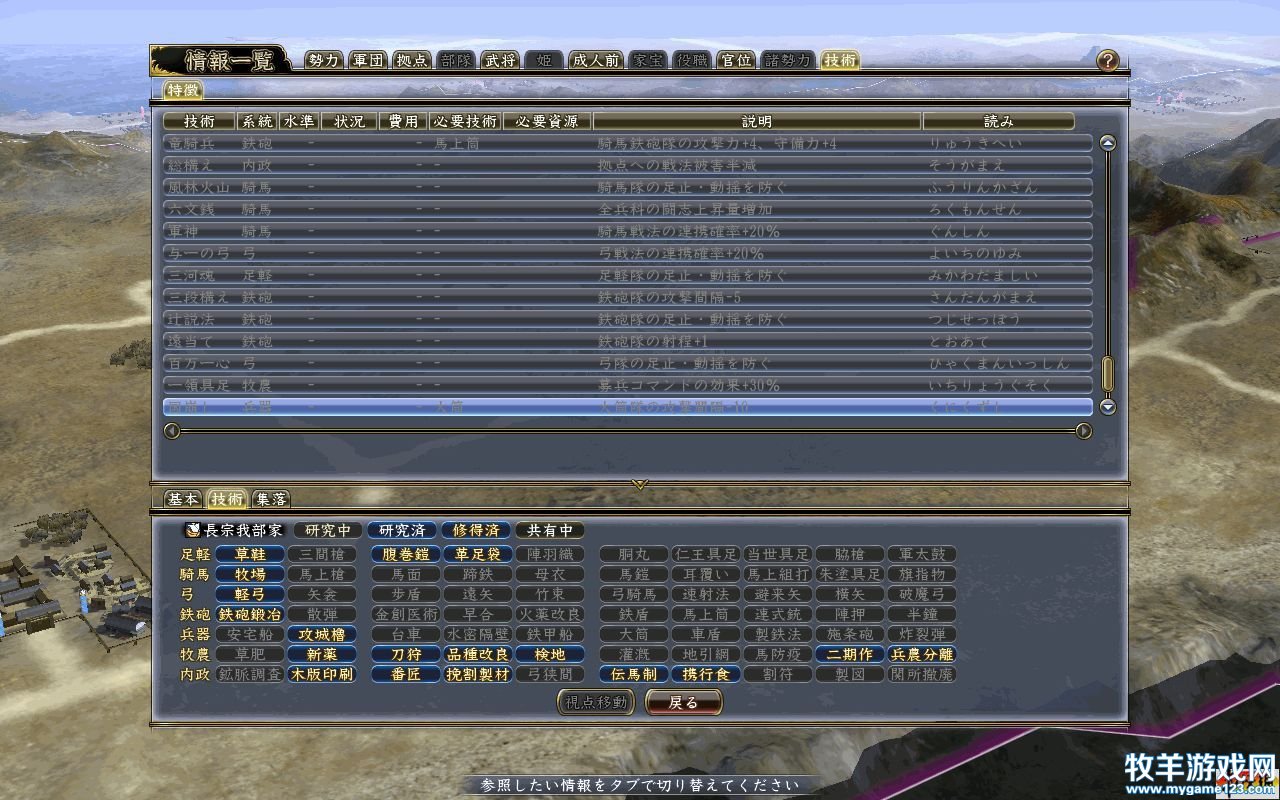Click the 兵農分離 technology button
Viewport: 1280px width, 800px height.
[922, 654]
